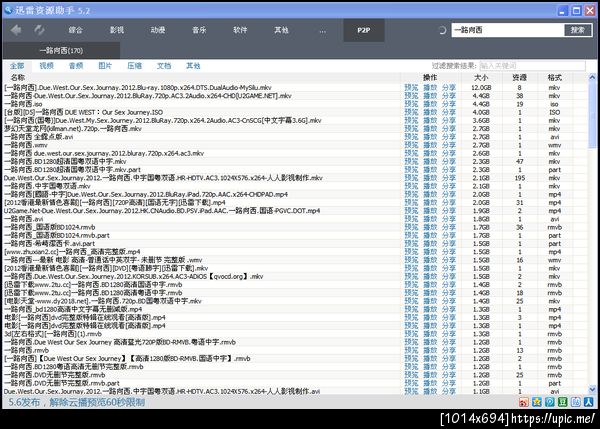This screenshot has height=429, width=600.
Task: Click 预览 for the 希崎杰西卡.avi.part row
Action: tap(411, 243)
